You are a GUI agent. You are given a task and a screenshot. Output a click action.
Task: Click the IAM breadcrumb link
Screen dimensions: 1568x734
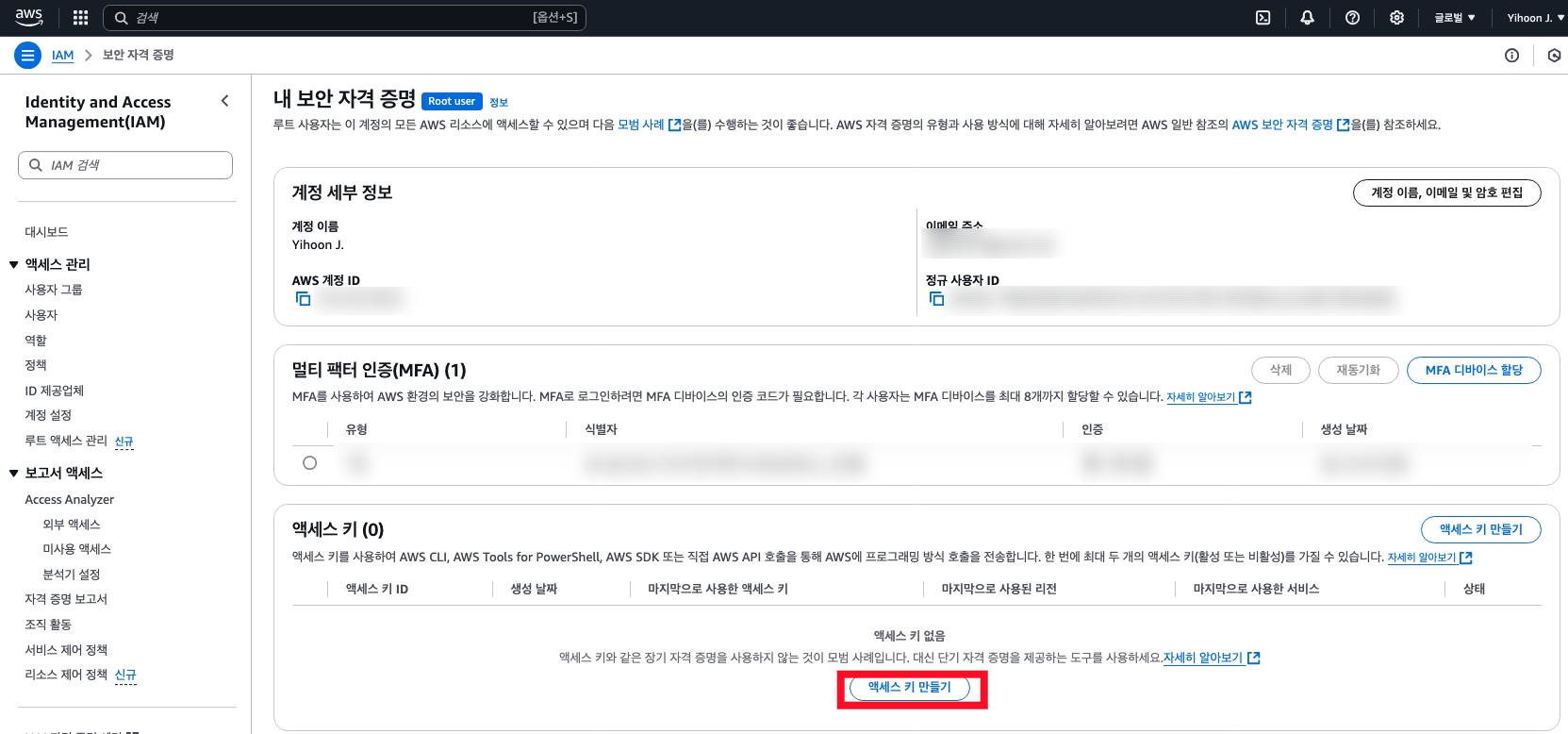pyautogui.click(x=62, y=56)
